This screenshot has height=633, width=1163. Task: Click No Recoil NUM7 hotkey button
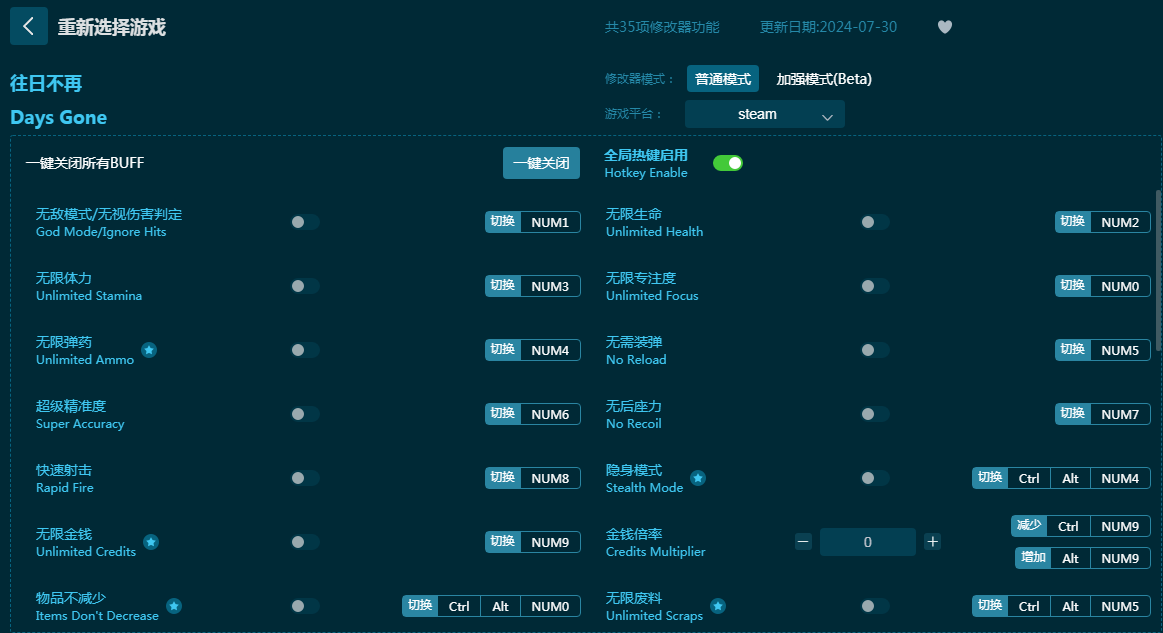[1102, 414]
